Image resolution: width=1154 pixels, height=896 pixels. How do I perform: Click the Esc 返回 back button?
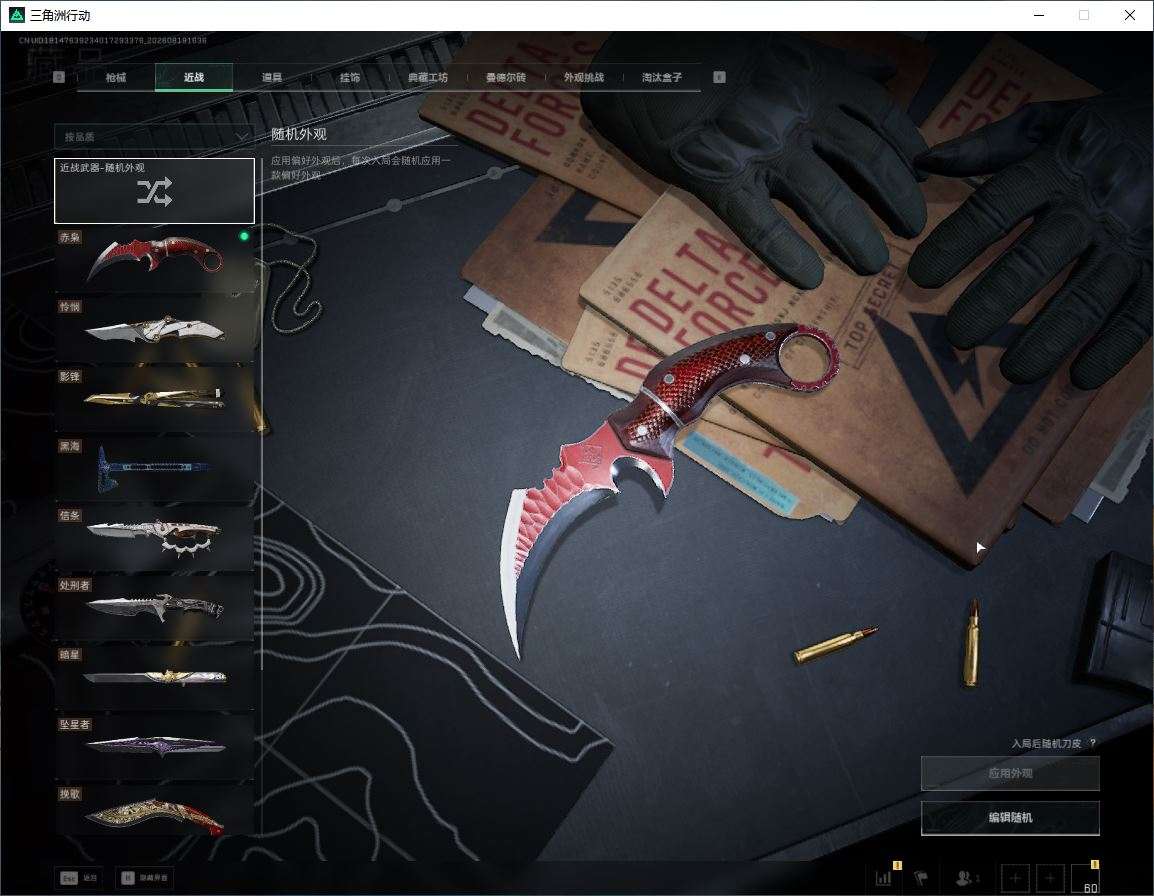click(79, 878)
